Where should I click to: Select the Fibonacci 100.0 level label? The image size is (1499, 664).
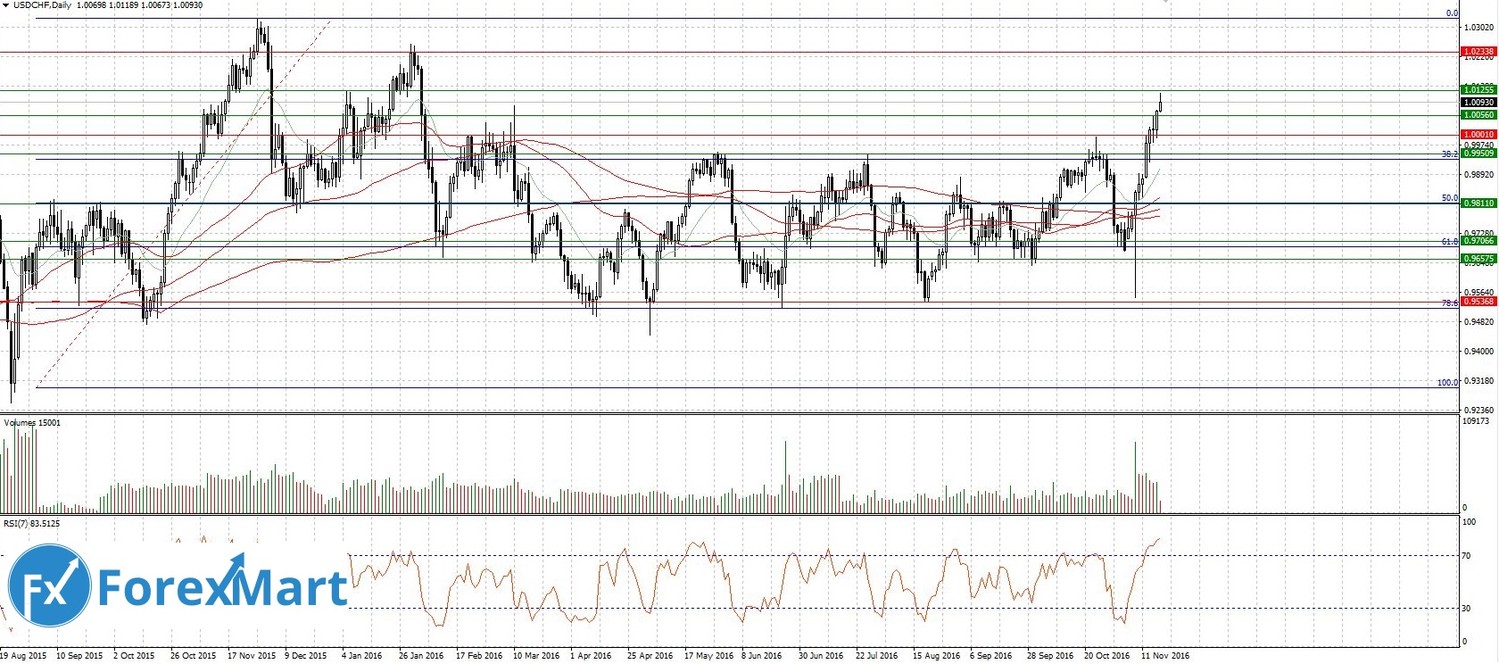click(1446, 382)
